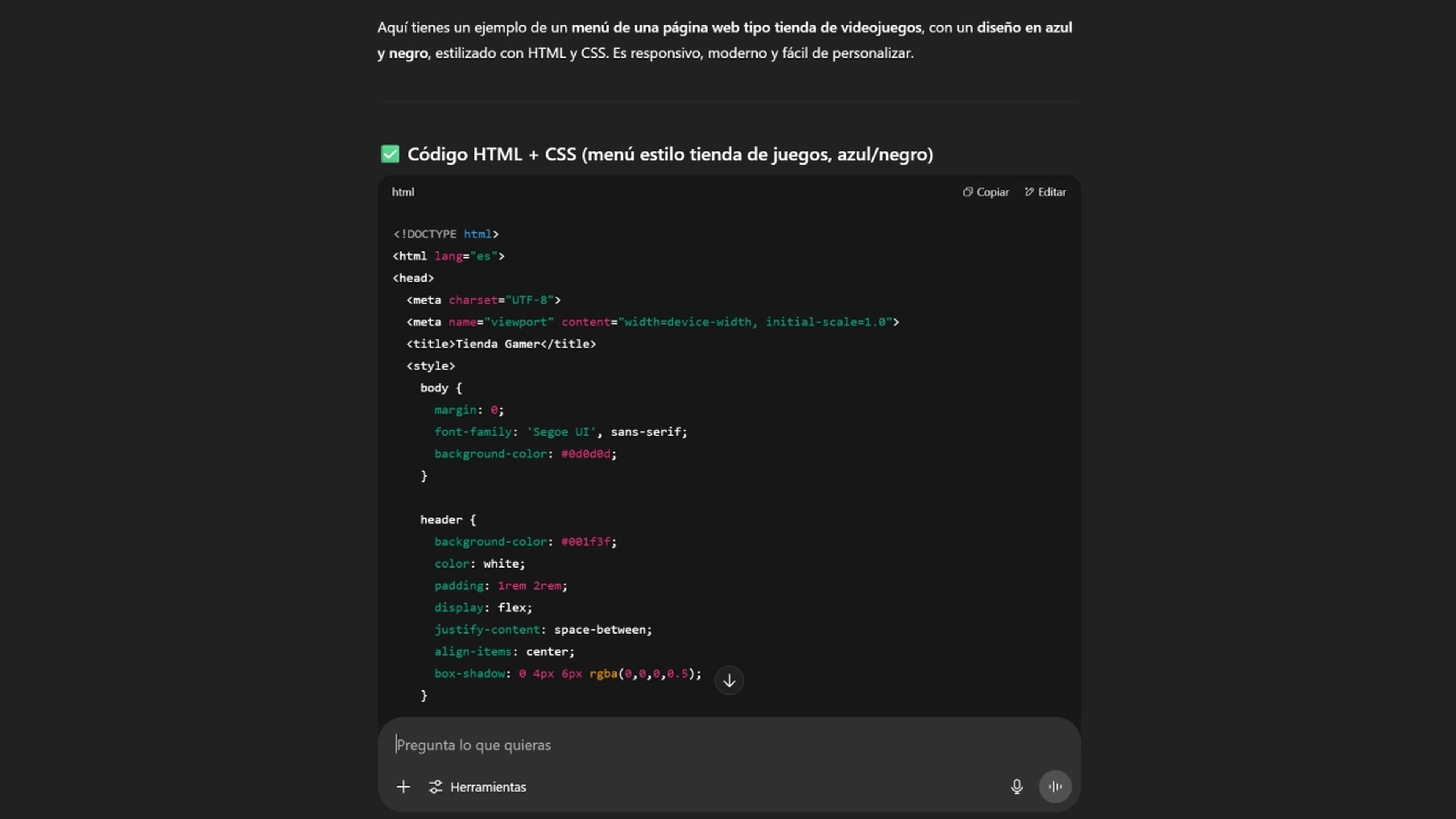The height and width of the screenshot is (819, 1456).
Task: Click the round down-arrow jump-to-bottom button
Action: 729,681
